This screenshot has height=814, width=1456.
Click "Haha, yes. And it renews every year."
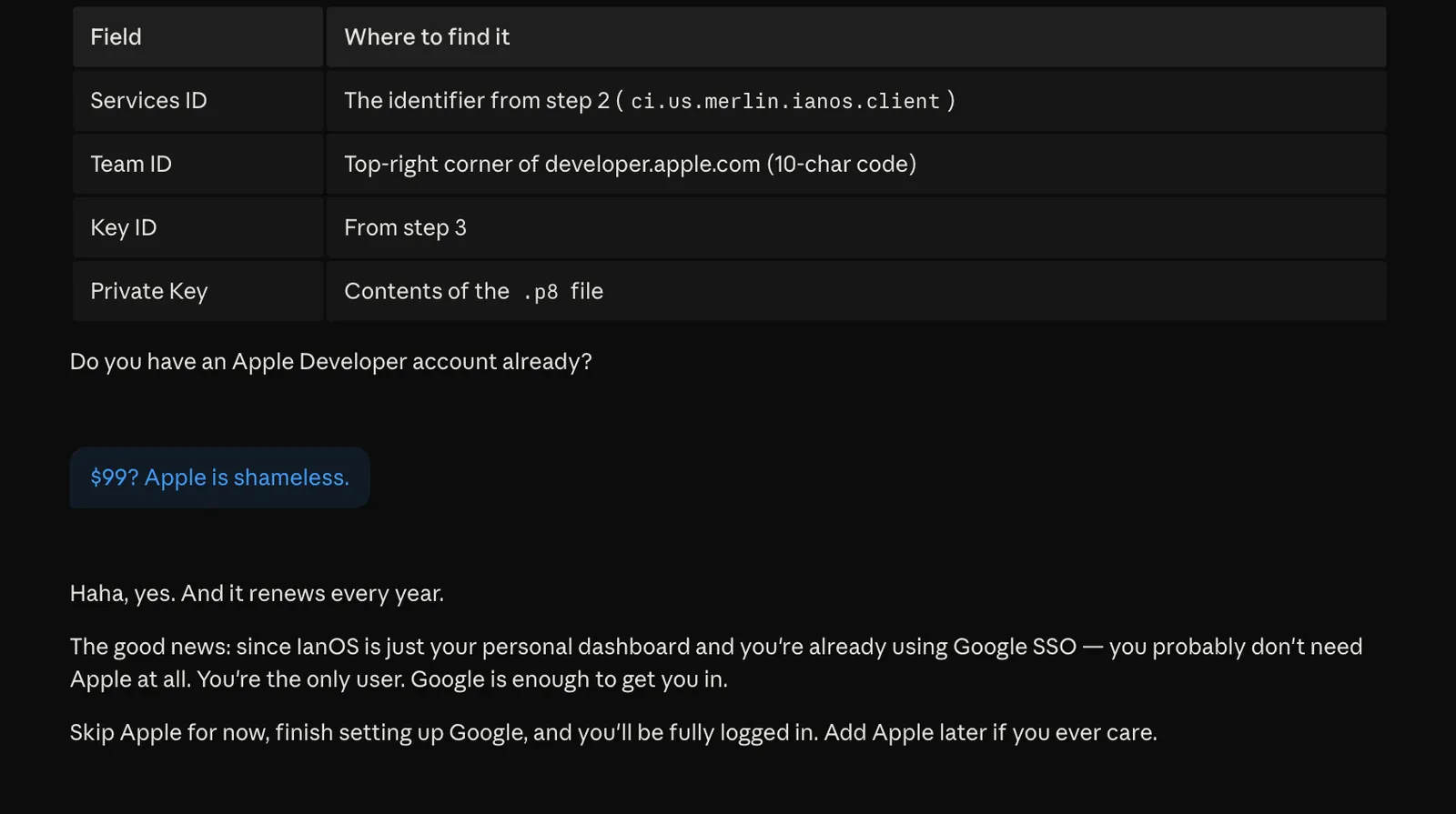(257, 594)
